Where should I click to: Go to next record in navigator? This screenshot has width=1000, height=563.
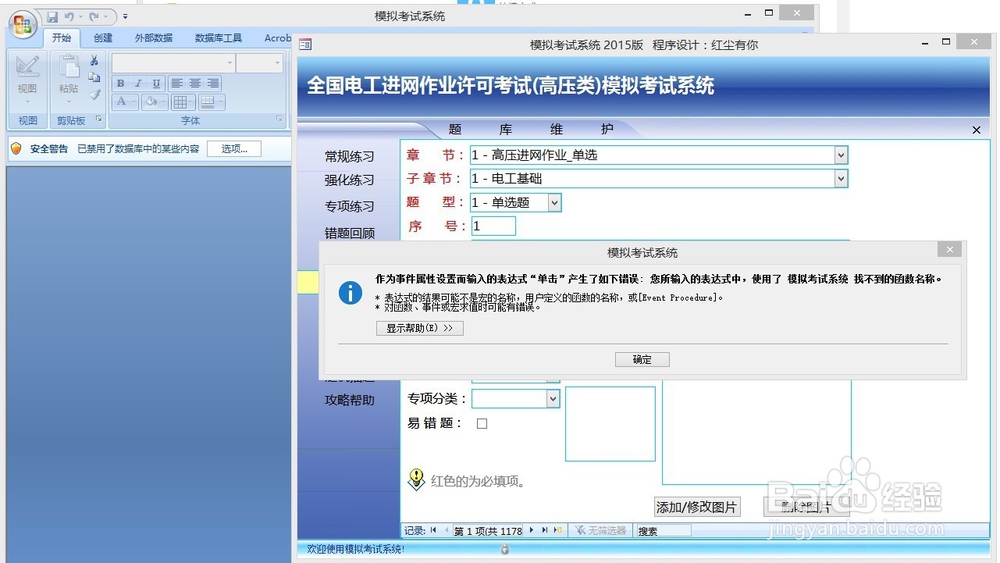(531, 530)
